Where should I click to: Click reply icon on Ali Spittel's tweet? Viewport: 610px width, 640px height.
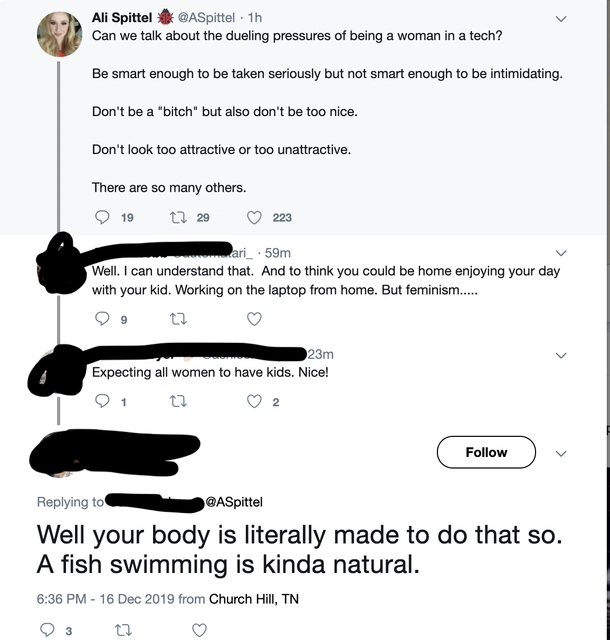(102, 217)
